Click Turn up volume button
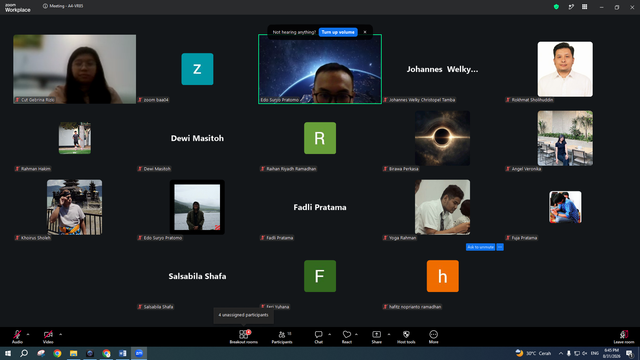 [x=338, y=32]
